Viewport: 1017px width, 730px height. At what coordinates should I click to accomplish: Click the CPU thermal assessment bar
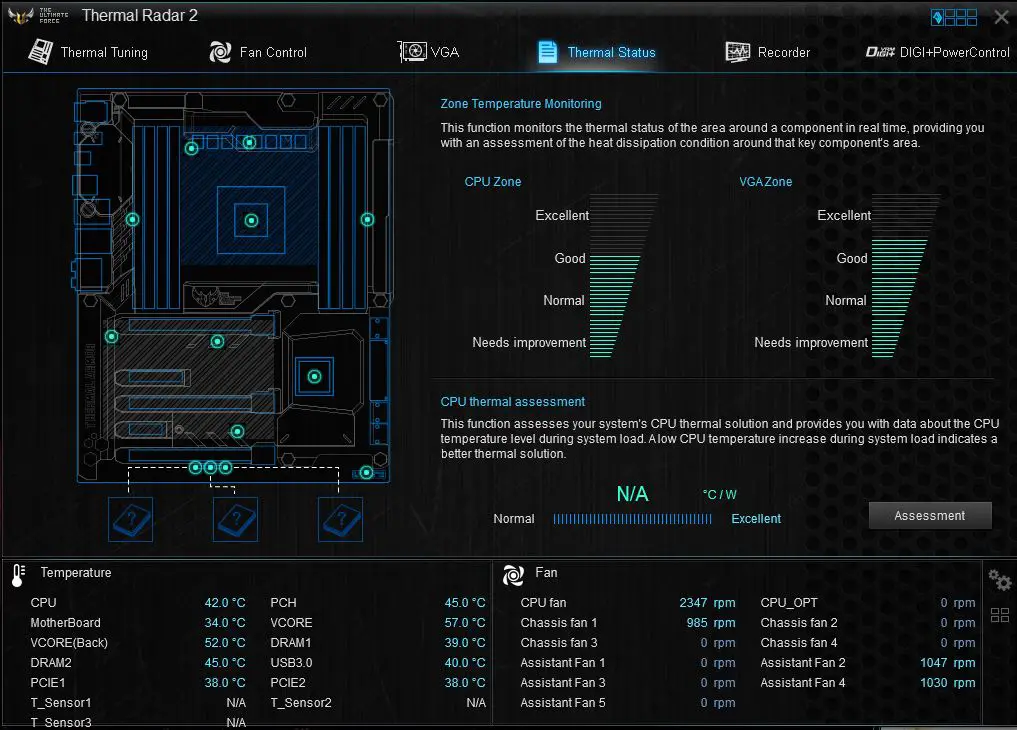[632, 519]
